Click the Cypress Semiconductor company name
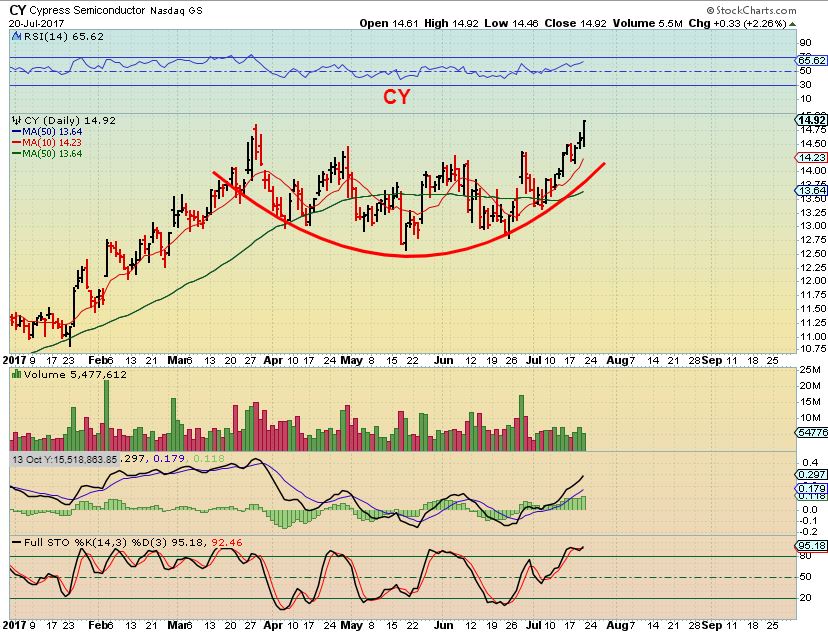This screenshot has height=633, width=828. point(87,10)
